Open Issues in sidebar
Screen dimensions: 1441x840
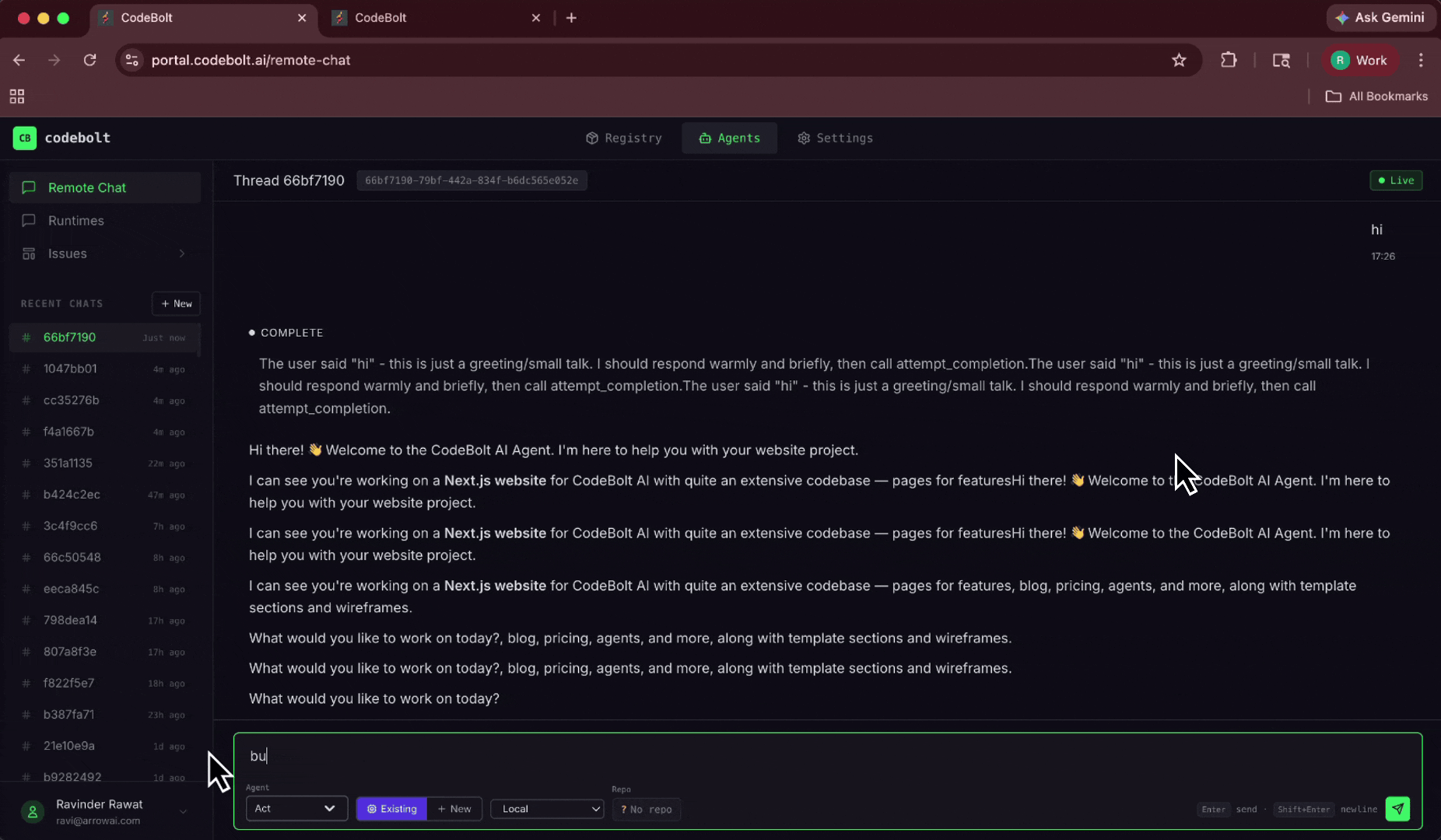(105, 254)
